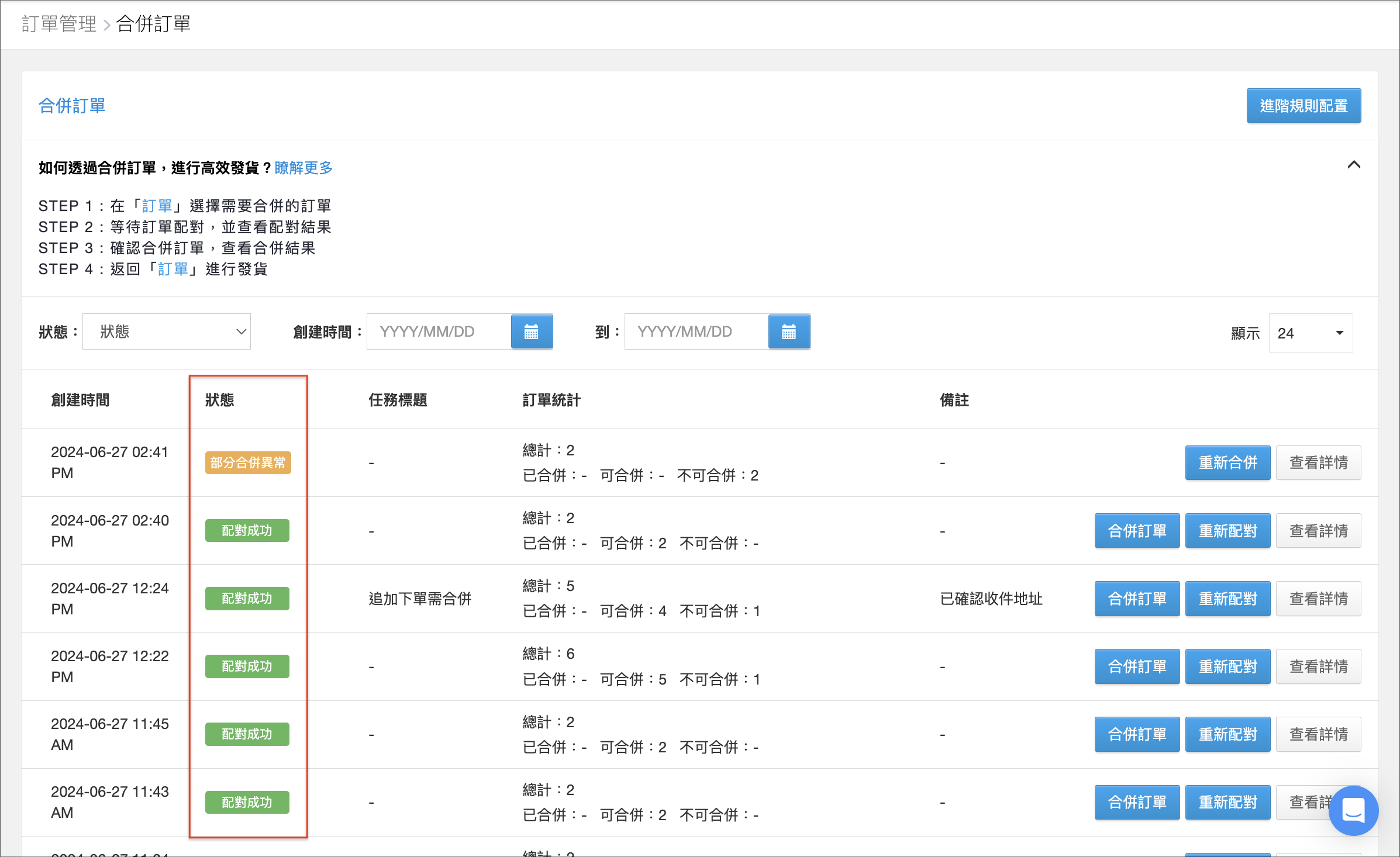Click the 已確認收件地址 remark
Screen dimensions: 1400x857
pos(991,599)
